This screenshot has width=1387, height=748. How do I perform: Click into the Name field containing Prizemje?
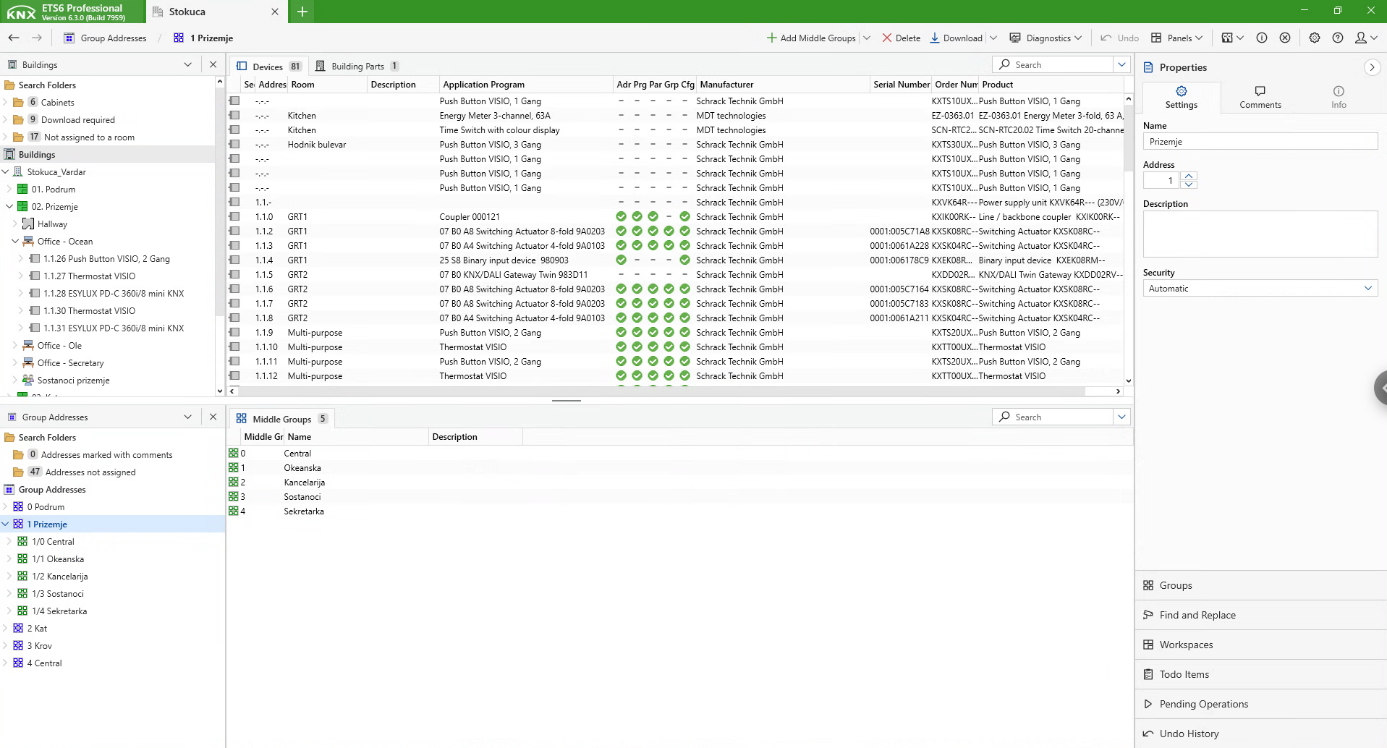tap(1260, 142)
